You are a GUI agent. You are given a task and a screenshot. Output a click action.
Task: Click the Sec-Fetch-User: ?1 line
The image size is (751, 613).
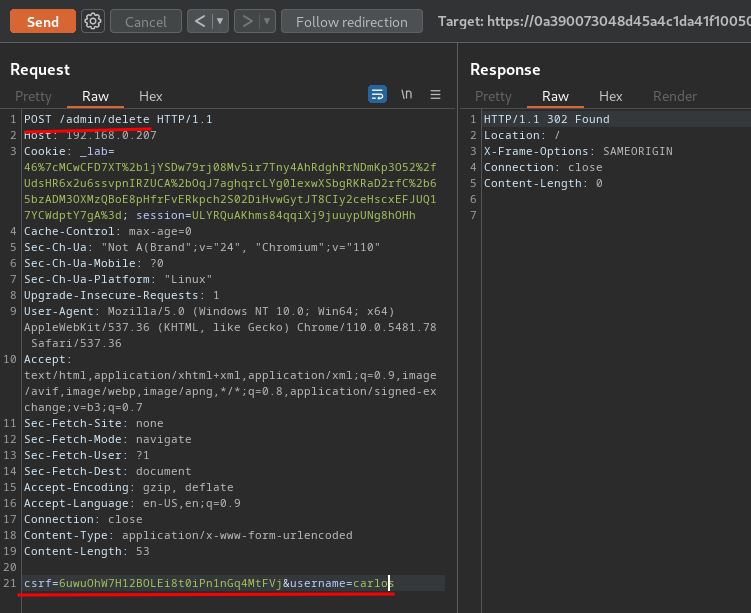tap(87, 455)
